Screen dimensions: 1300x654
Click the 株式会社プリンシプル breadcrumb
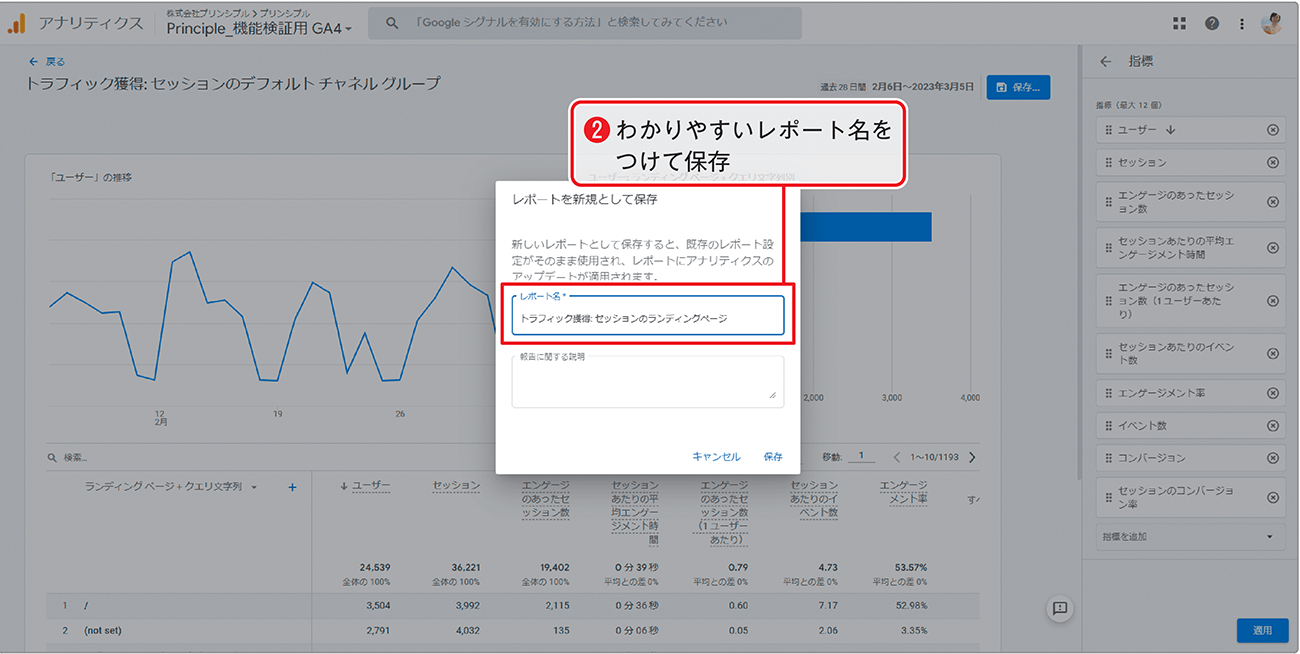tap(209, 13)
